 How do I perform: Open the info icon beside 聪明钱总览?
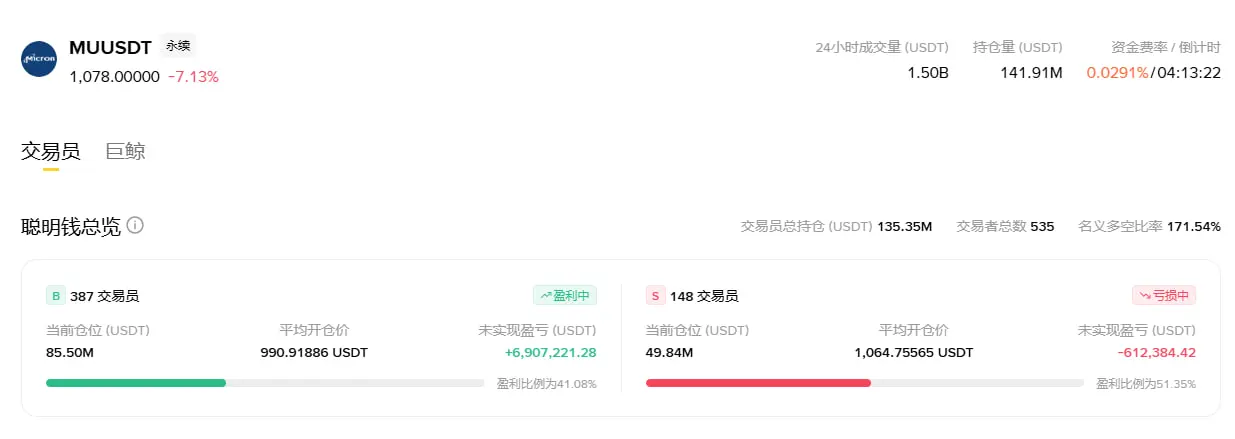point(135,225)
